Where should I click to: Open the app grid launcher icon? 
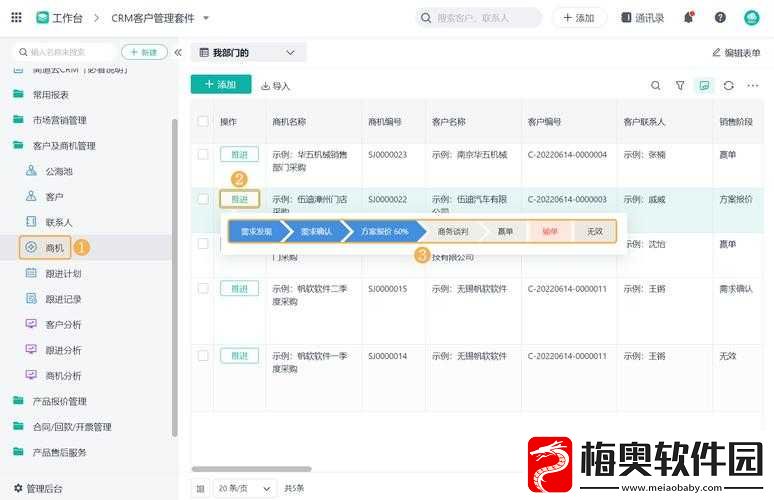click(x=16, y=18)
